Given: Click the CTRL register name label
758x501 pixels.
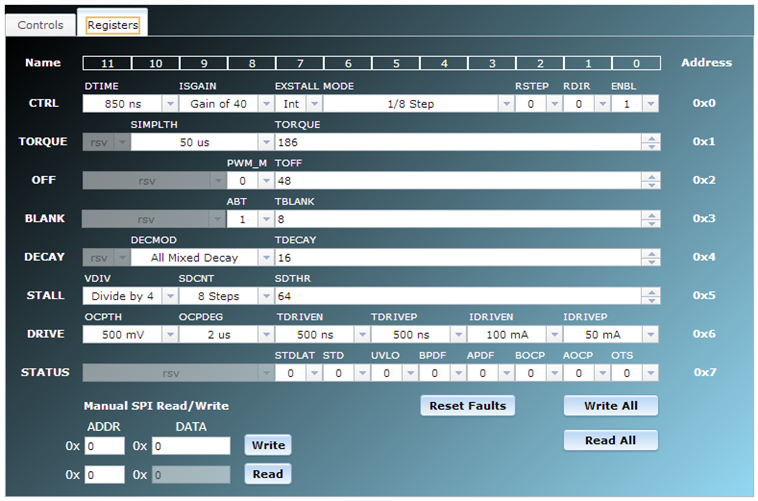Looking at the screenshot, I should click(44, 103).
